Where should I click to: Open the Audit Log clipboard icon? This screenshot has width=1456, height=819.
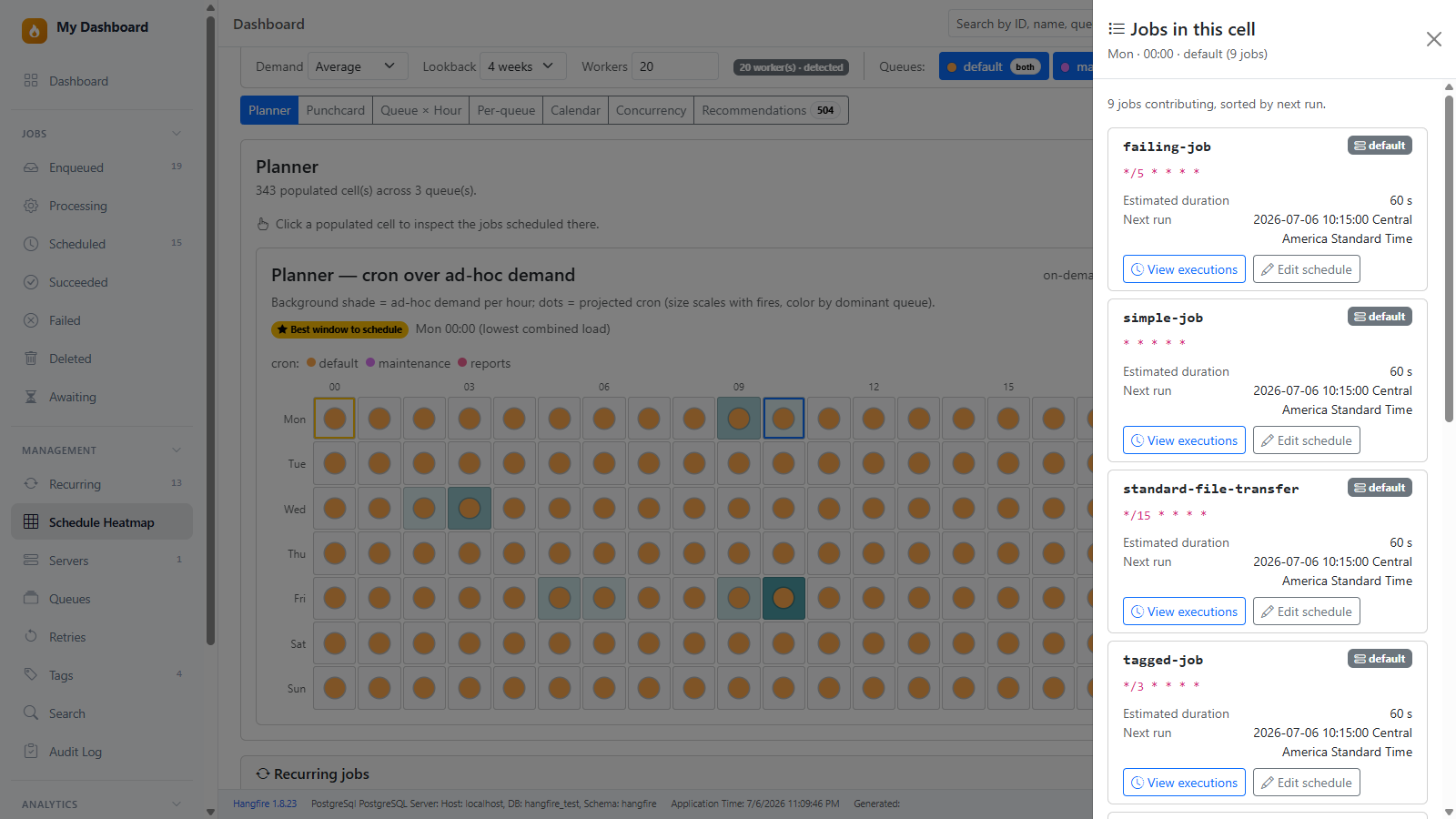[x=31, y=752]
